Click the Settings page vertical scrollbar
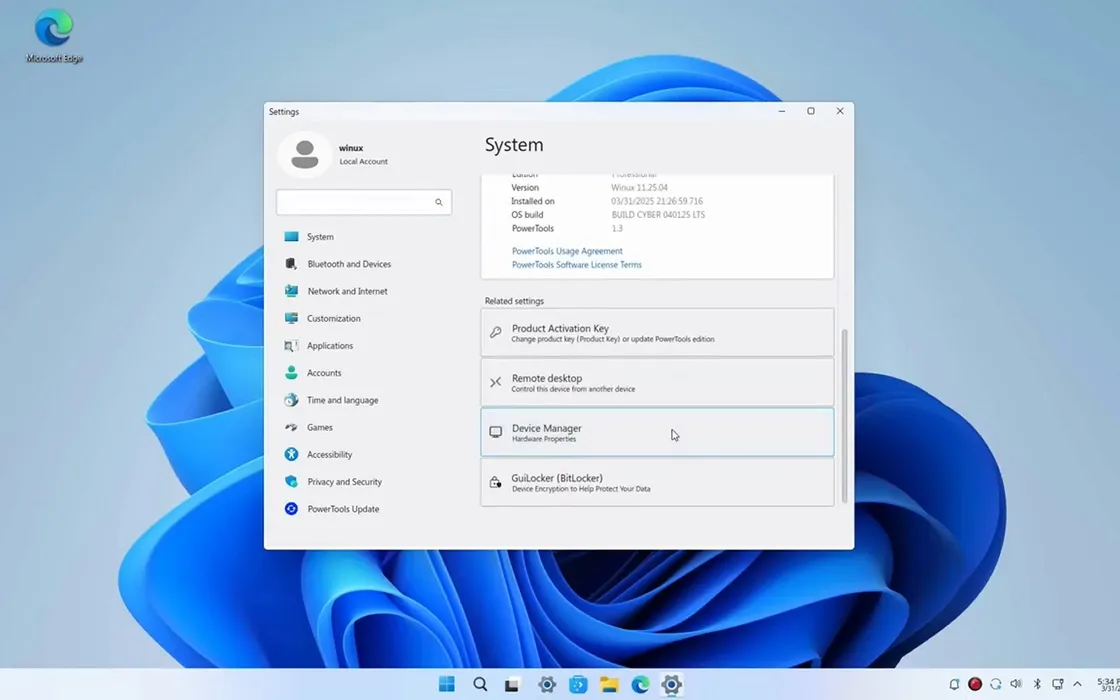 pyautogui.click(x=844, y=416)
